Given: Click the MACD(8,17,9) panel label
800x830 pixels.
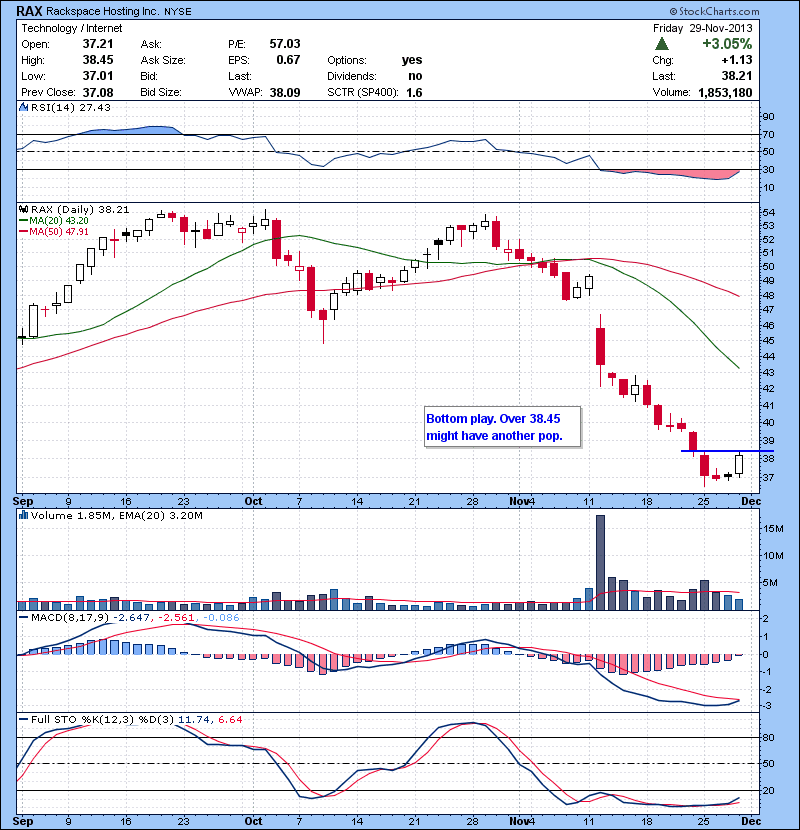Looking at the screenshot, I should (x=70, y=618).
